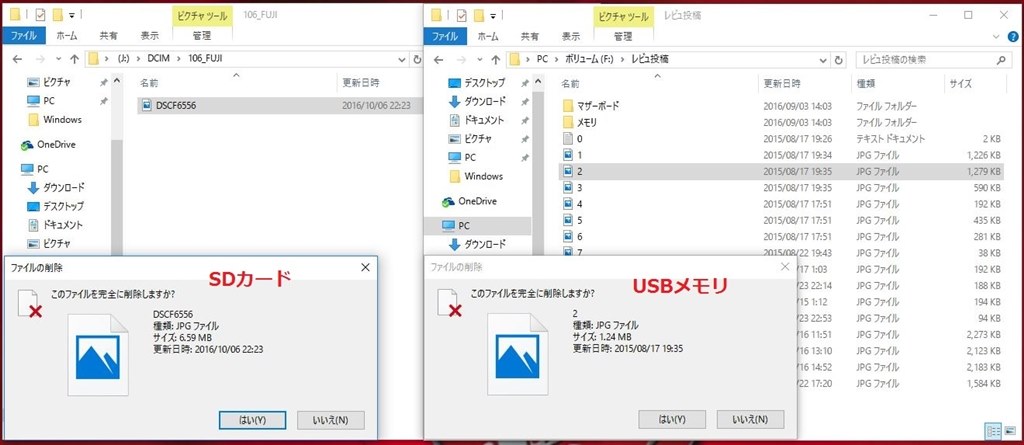Screen dimensions: 1024x445
Task: Open 共有 tab in right Explorer window
Action: pos(530,36)
